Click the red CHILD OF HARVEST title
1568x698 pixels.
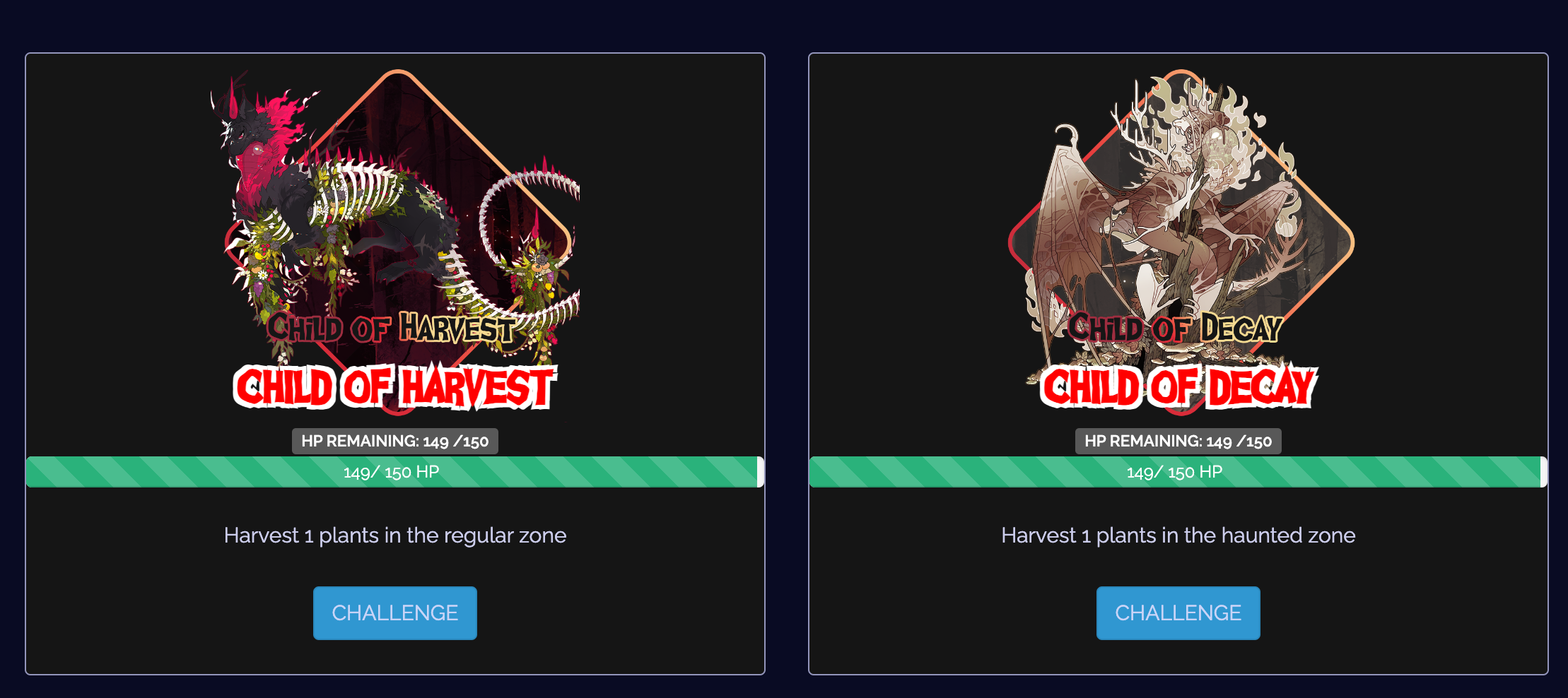click(394, 387)
